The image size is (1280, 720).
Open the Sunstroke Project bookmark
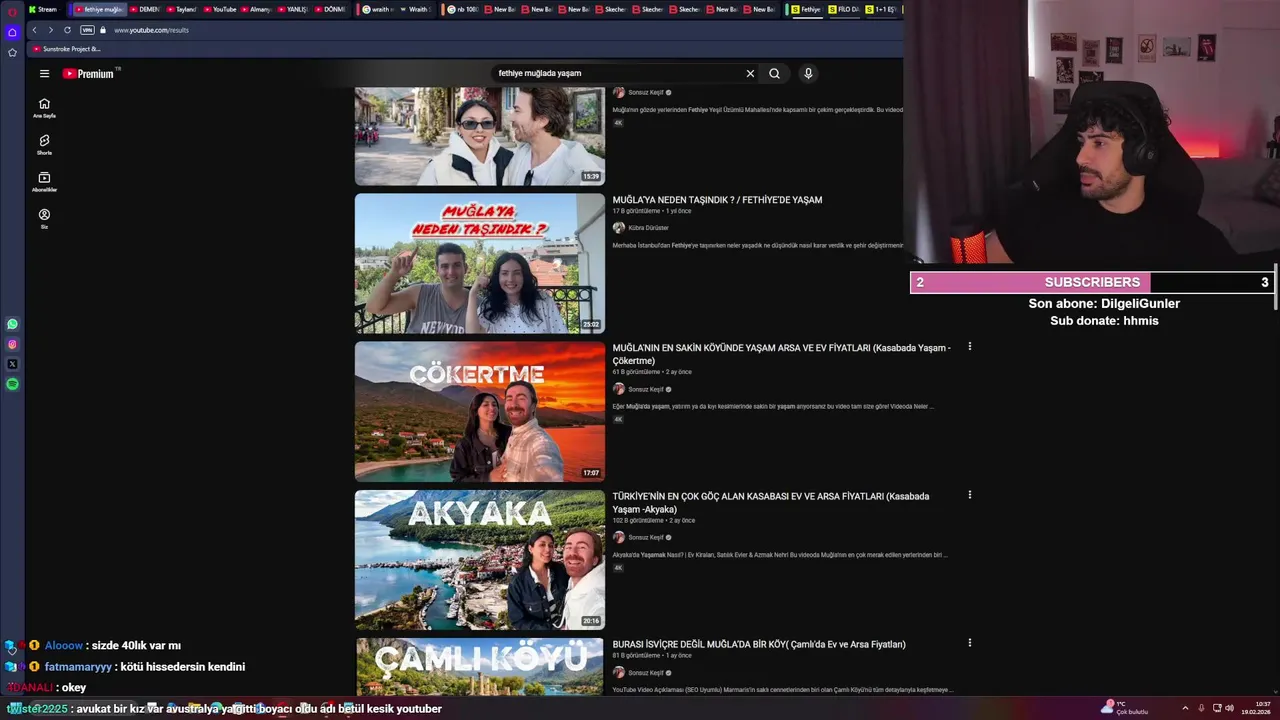(66, 49)
